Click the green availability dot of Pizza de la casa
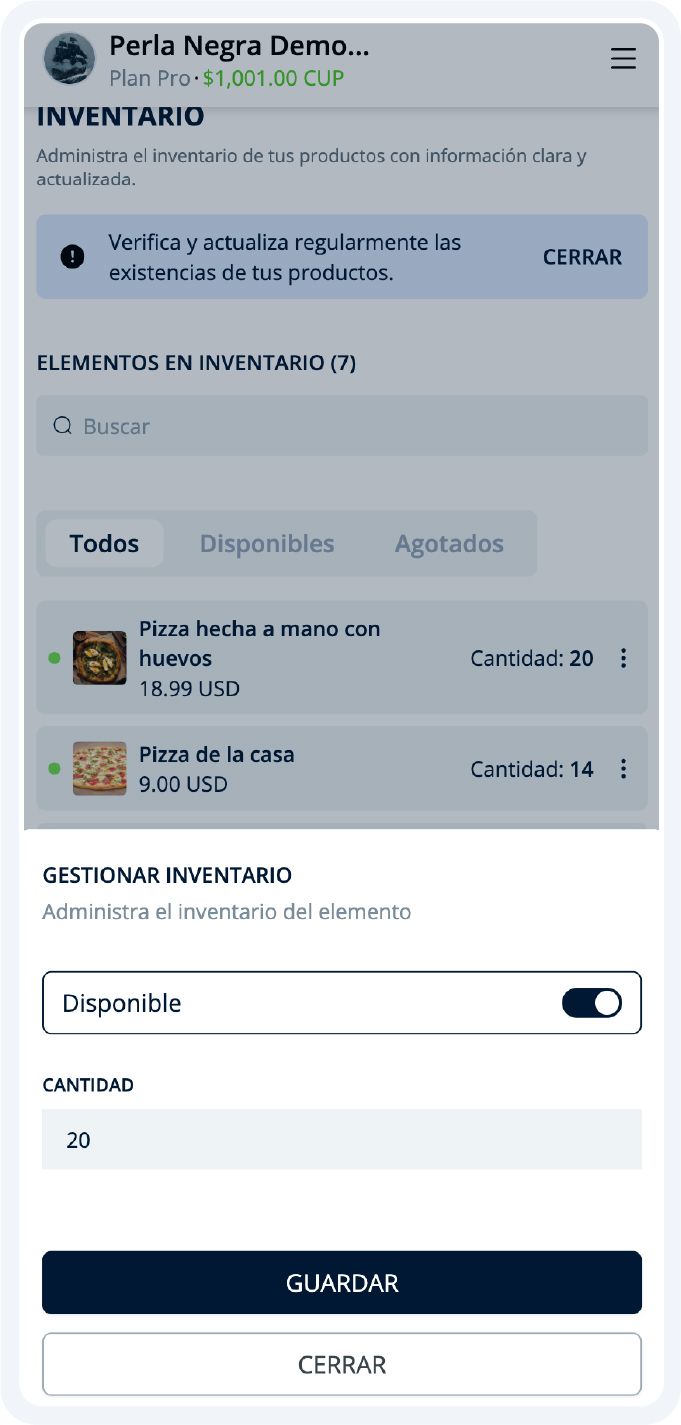Screen dimensions: 681x1425 [x=51, y=768]
